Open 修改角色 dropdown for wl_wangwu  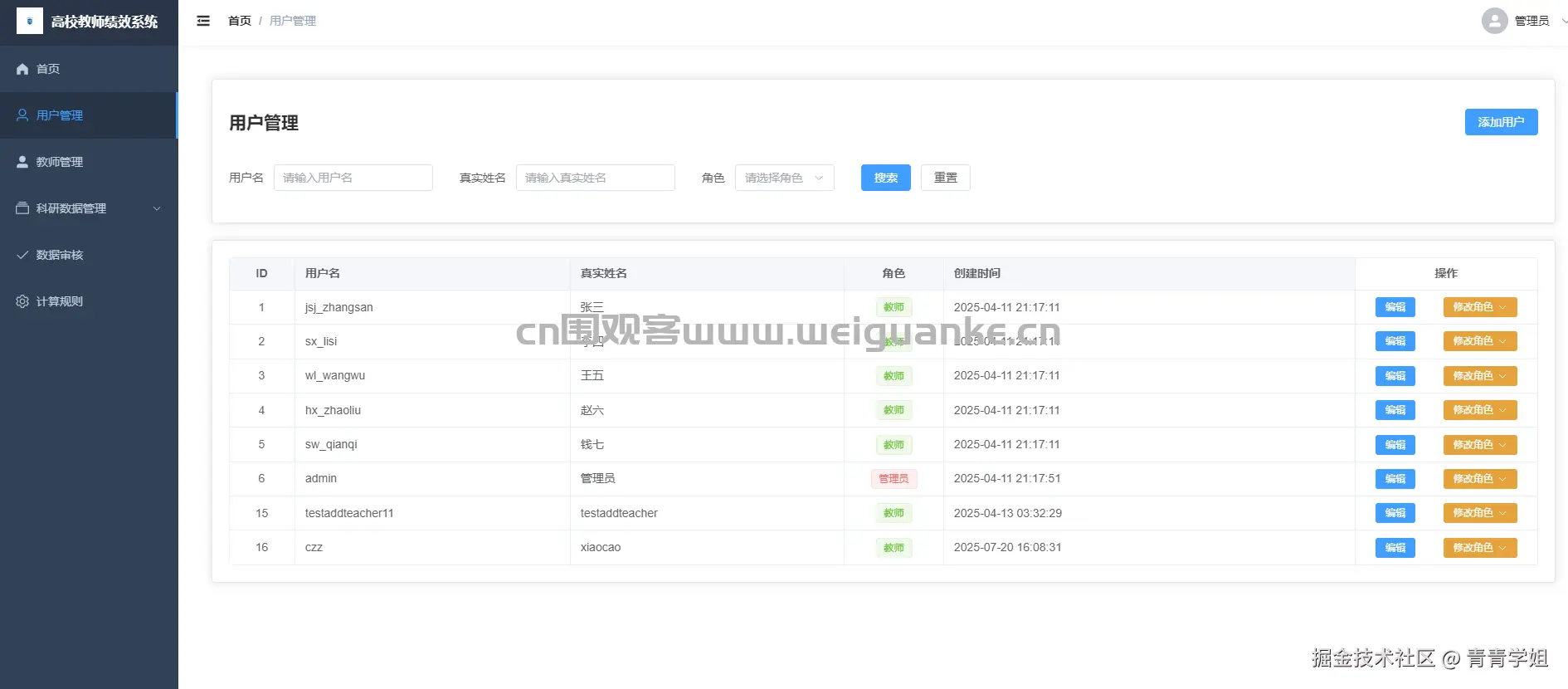tap(1480, 376)
